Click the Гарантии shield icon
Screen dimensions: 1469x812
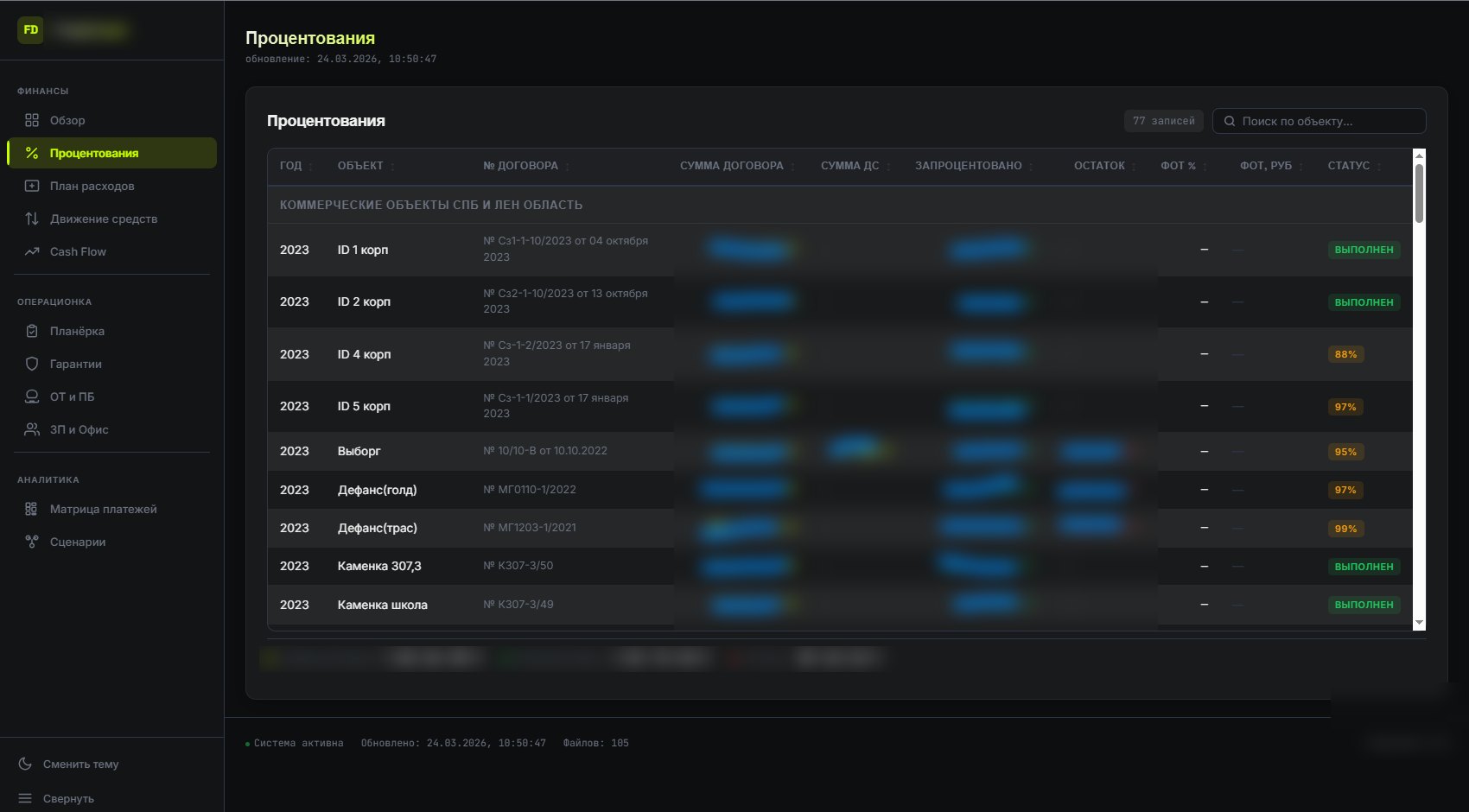tap(32, 364)
